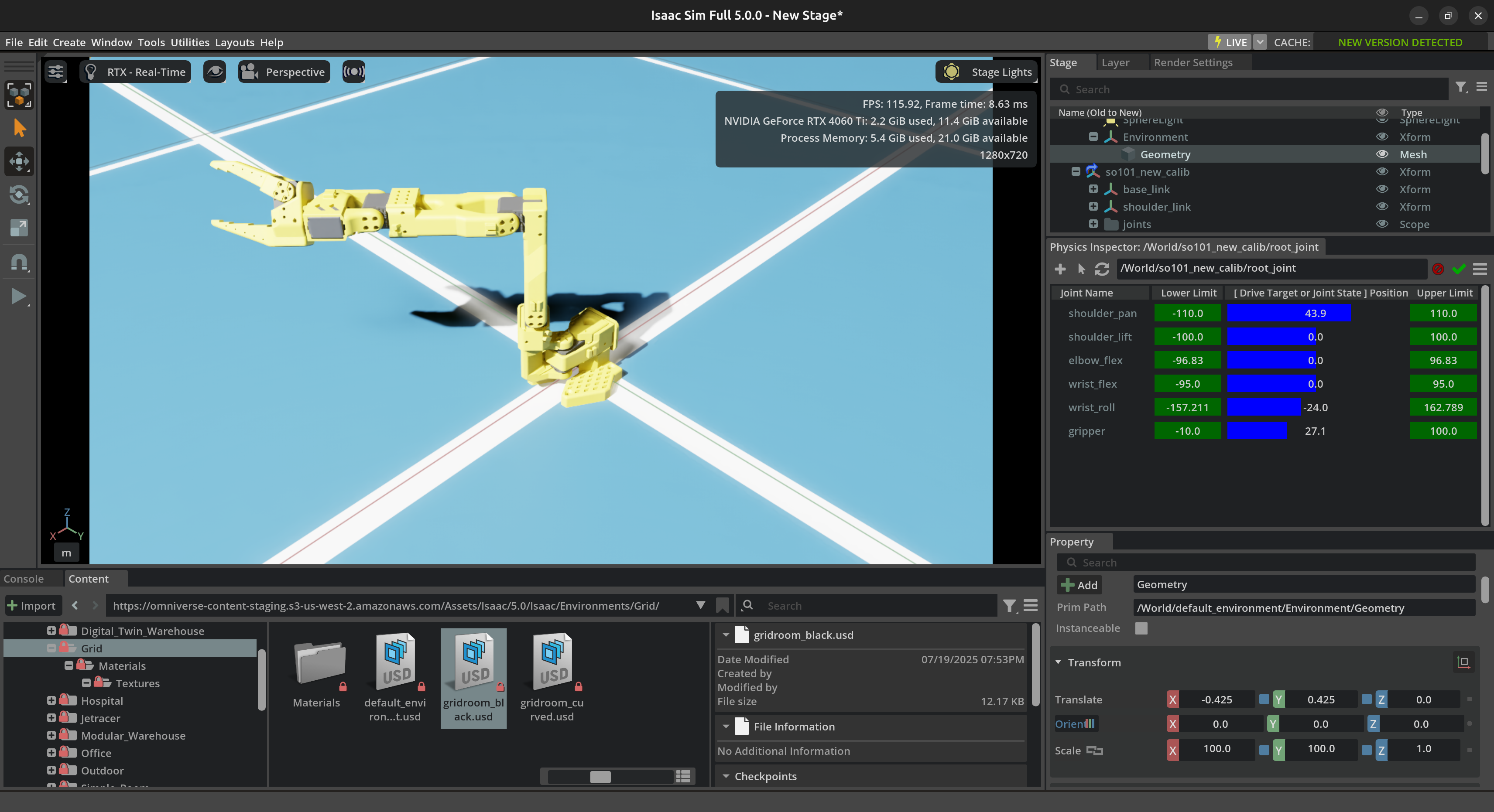
Task: Click the Orient mode toggle label
Action: pyautogui.click(x=1075, y=723)
